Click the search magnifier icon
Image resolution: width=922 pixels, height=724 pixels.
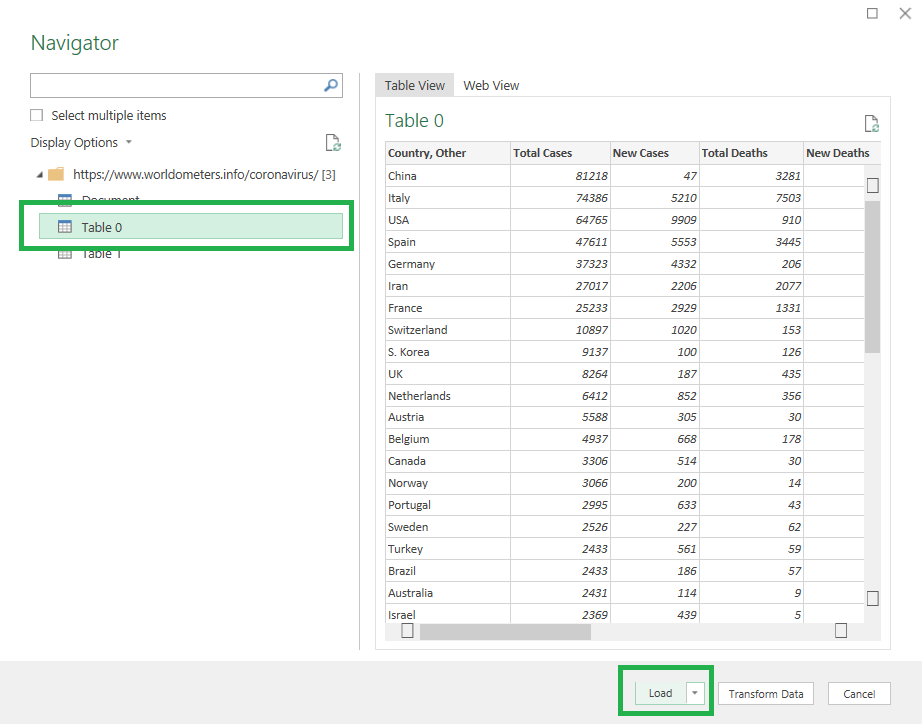[331, 85]
